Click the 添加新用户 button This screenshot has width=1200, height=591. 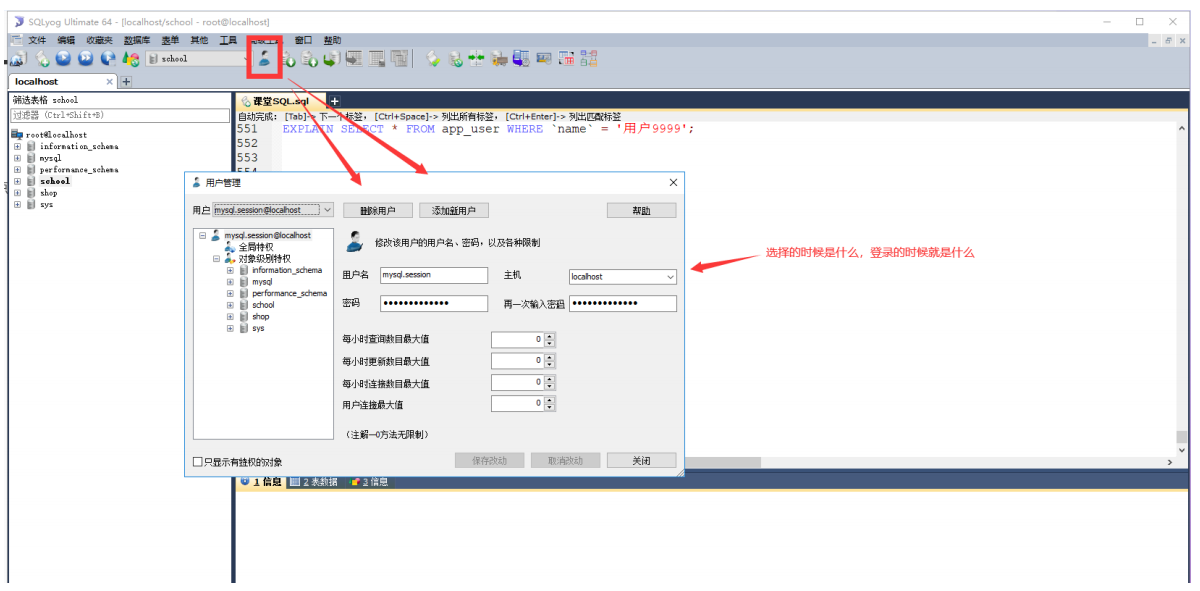454,211
